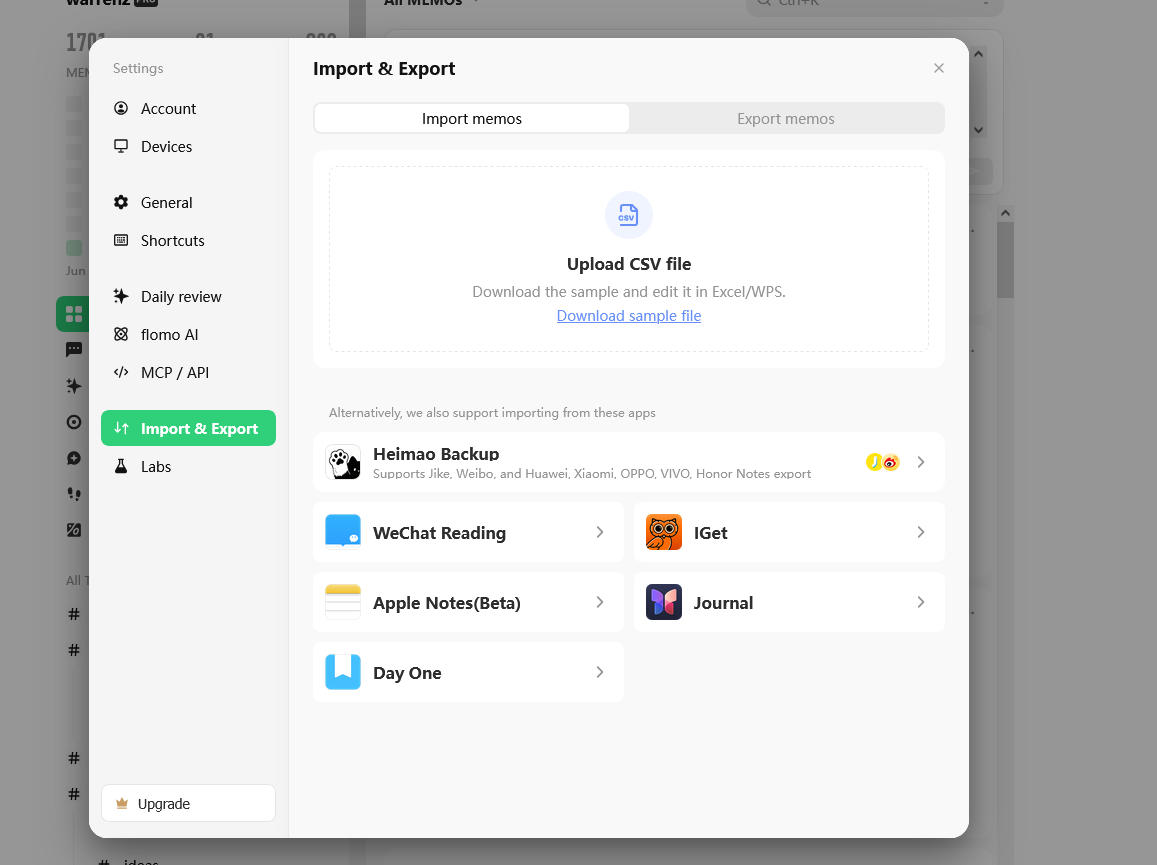This screenshot has height=865, width=1157.
Task: Click the IGet owl icon
Action: (x=664, y=532)
